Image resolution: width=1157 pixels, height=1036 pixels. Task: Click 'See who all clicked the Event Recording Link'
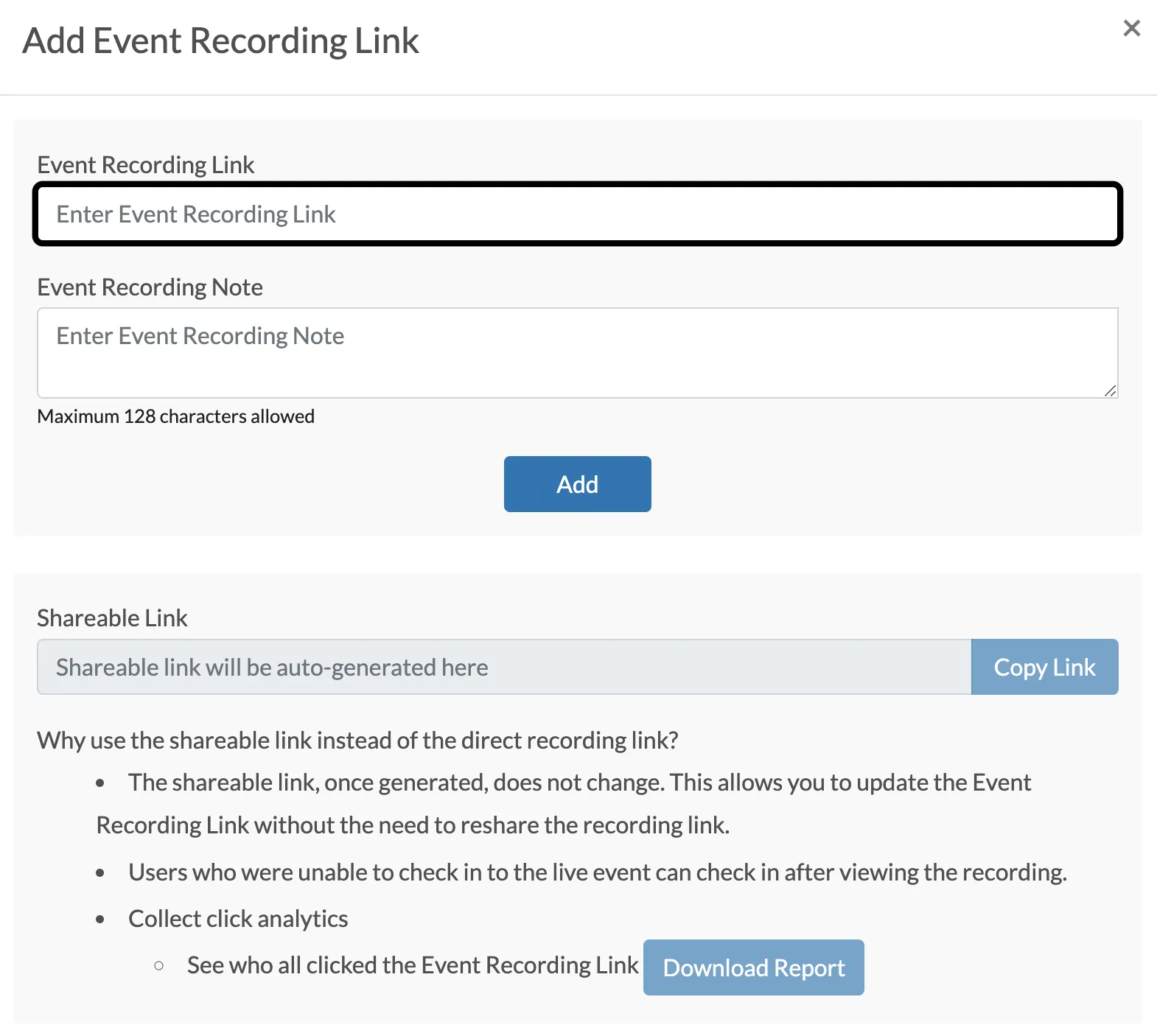tap(413, 965)
